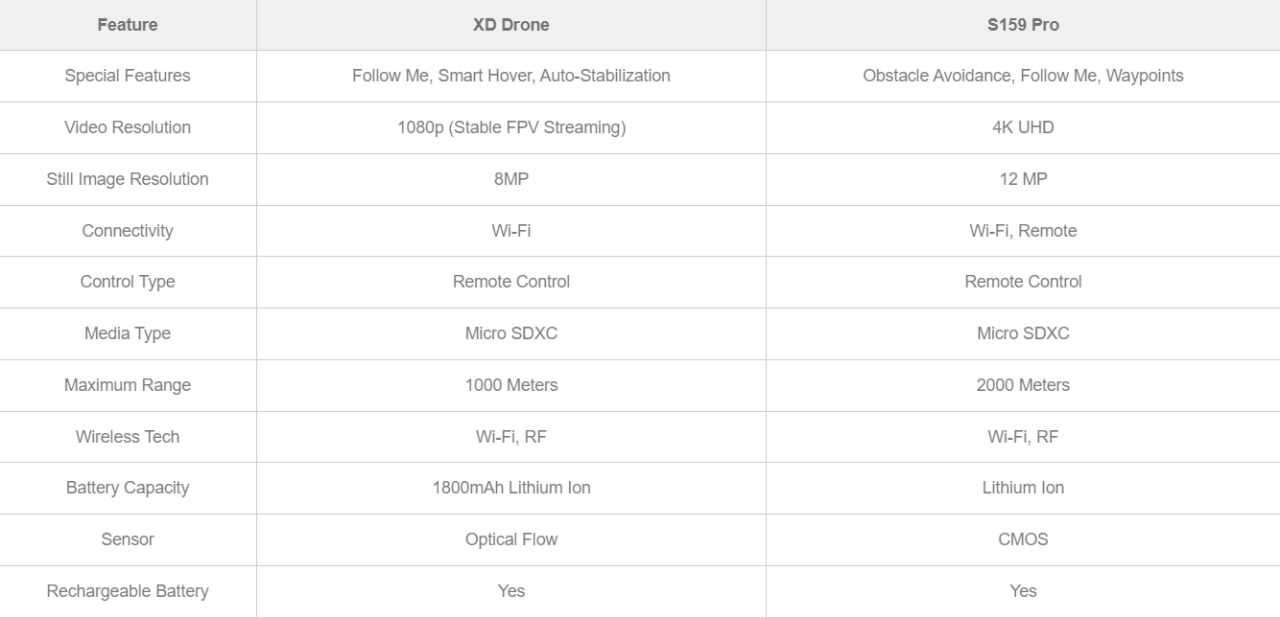Click the Feature column header

tap(127, 25)
